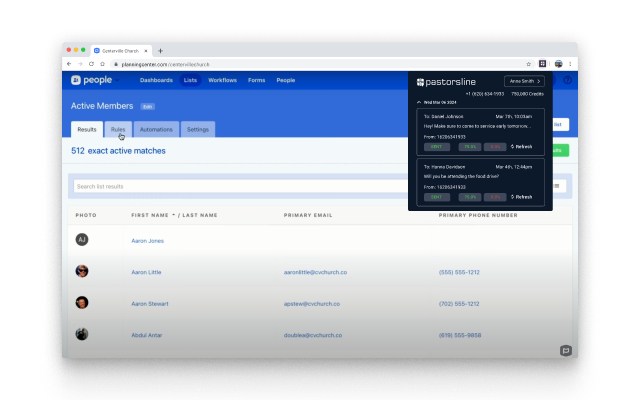Click the Primary Email column header
Image resolution: width=640 pixels, height=400 pixels.
(308, 215)
